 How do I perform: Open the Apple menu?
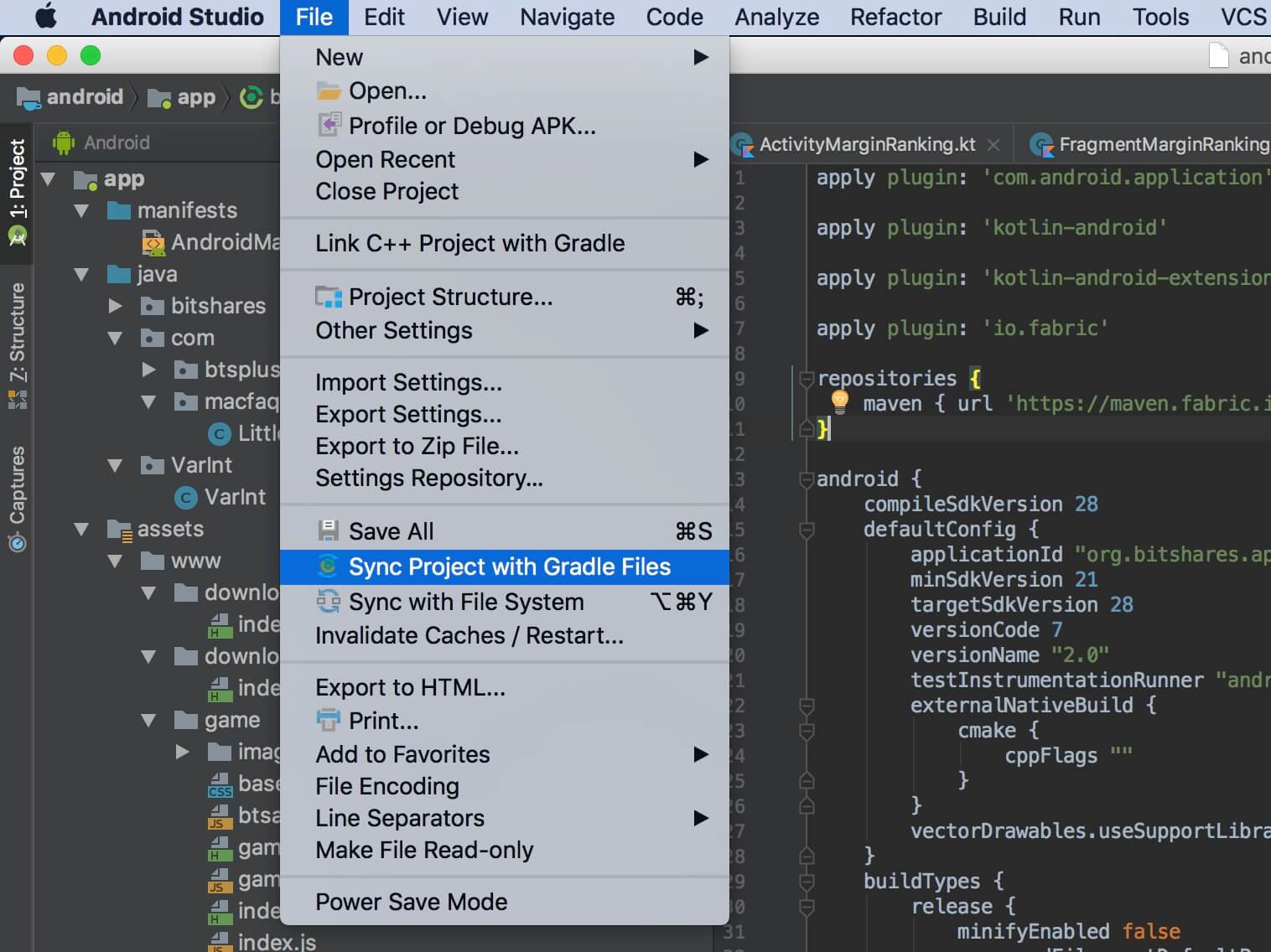(45, 17)
